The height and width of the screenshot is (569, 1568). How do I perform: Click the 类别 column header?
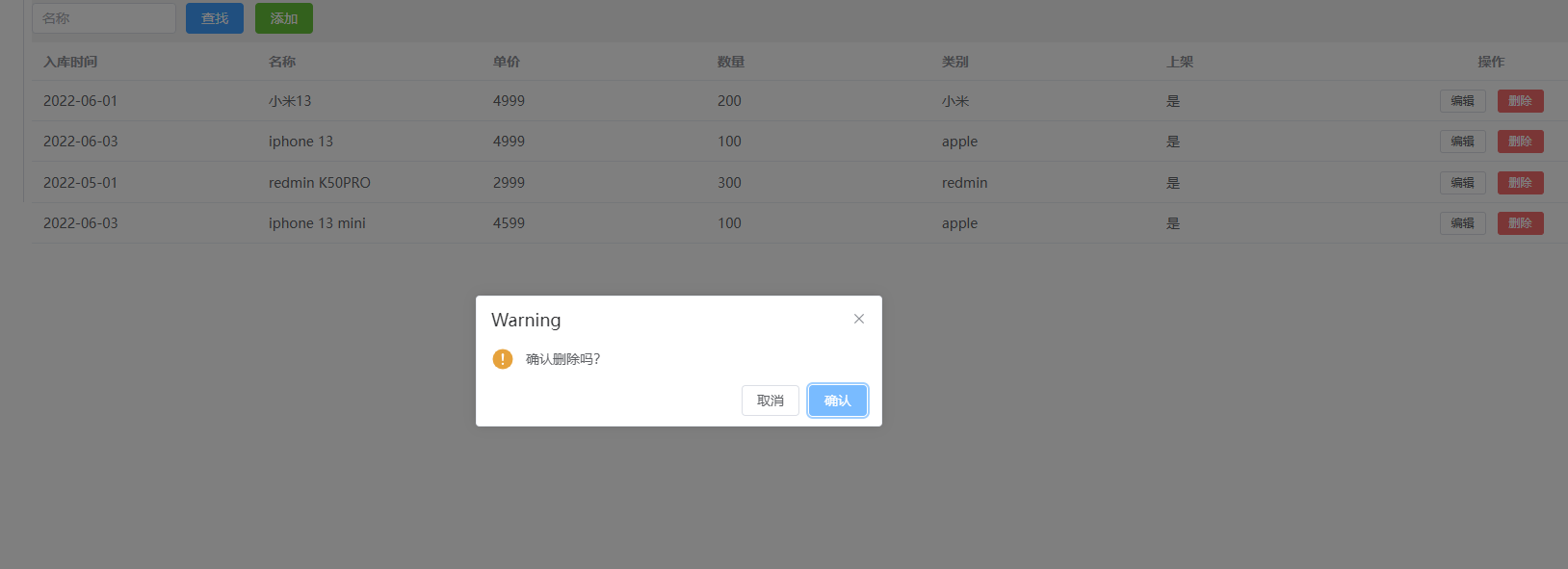[x=954, y=61]
